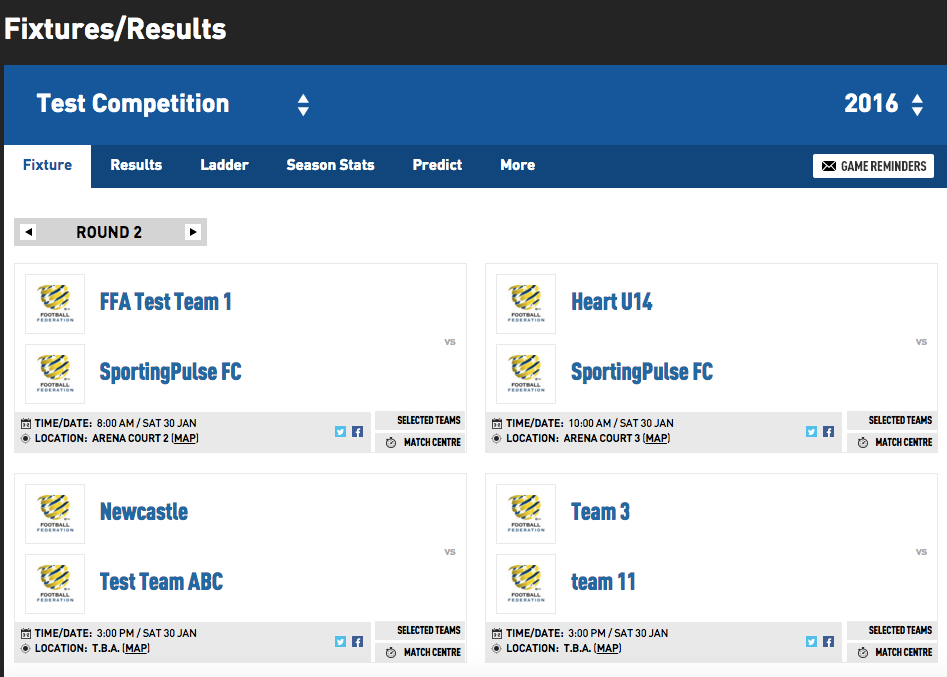This screenshot has height=677, width=947.
Task: Share Heart U14 match on Twitter
Action: pos(811,431)
